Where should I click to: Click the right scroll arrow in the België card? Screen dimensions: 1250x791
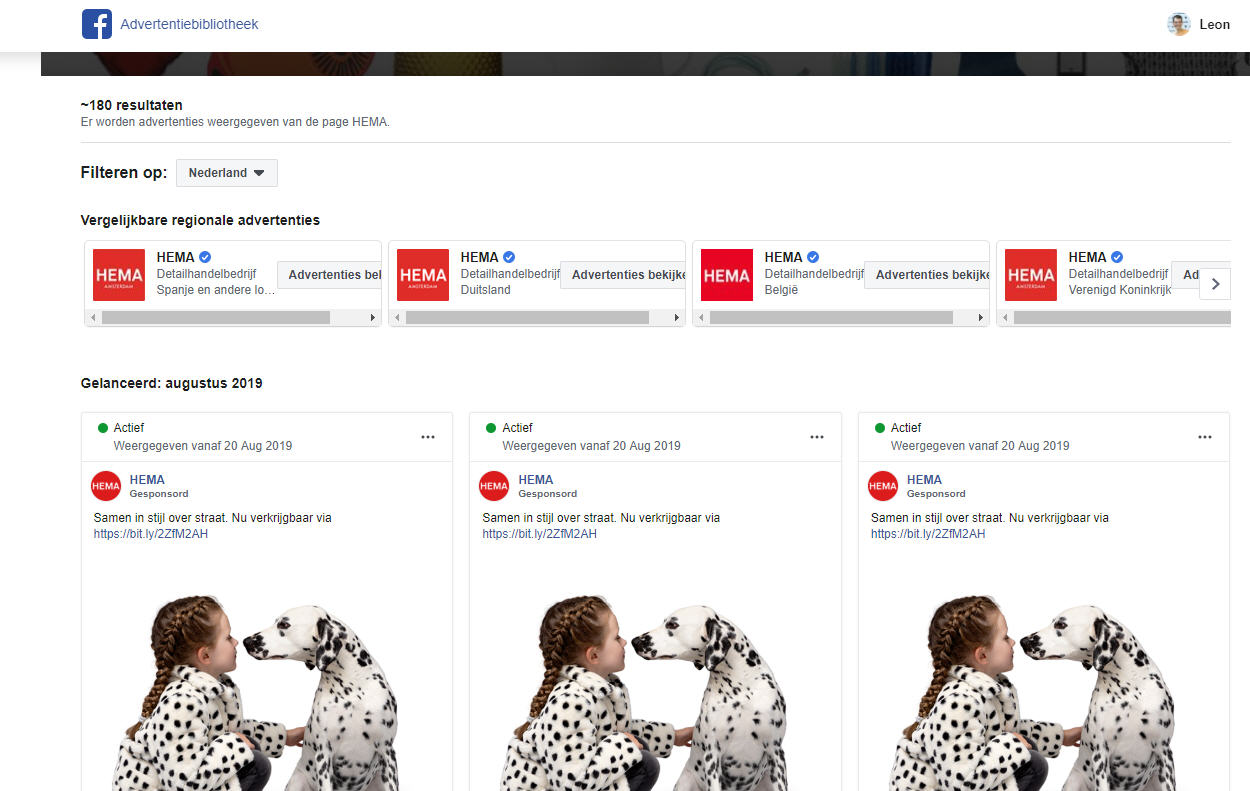(x=981, y=317)
